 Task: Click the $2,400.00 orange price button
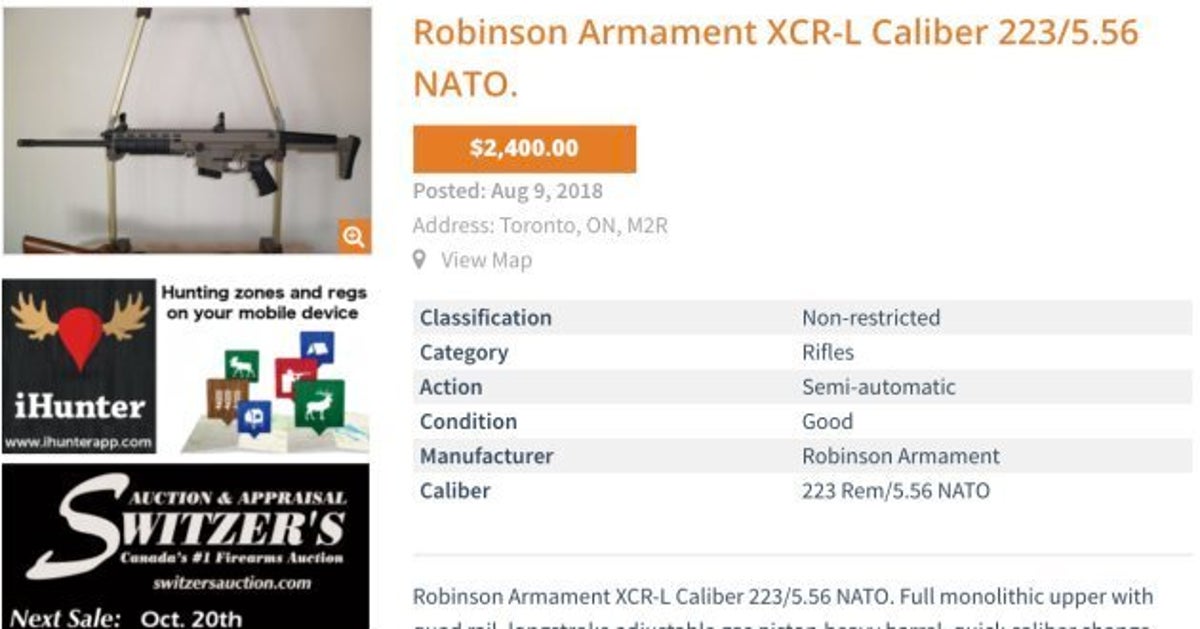point(524,149)
